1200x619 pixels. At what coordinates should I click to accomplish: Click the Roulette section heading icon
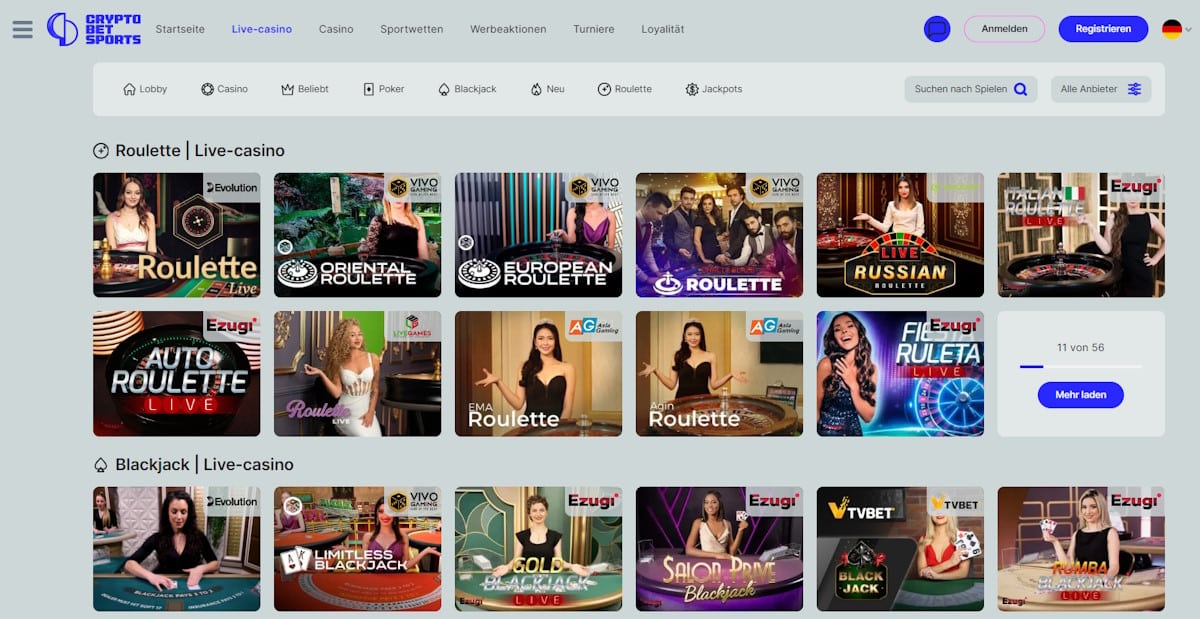pyautogui.click(x=101, y=151)
